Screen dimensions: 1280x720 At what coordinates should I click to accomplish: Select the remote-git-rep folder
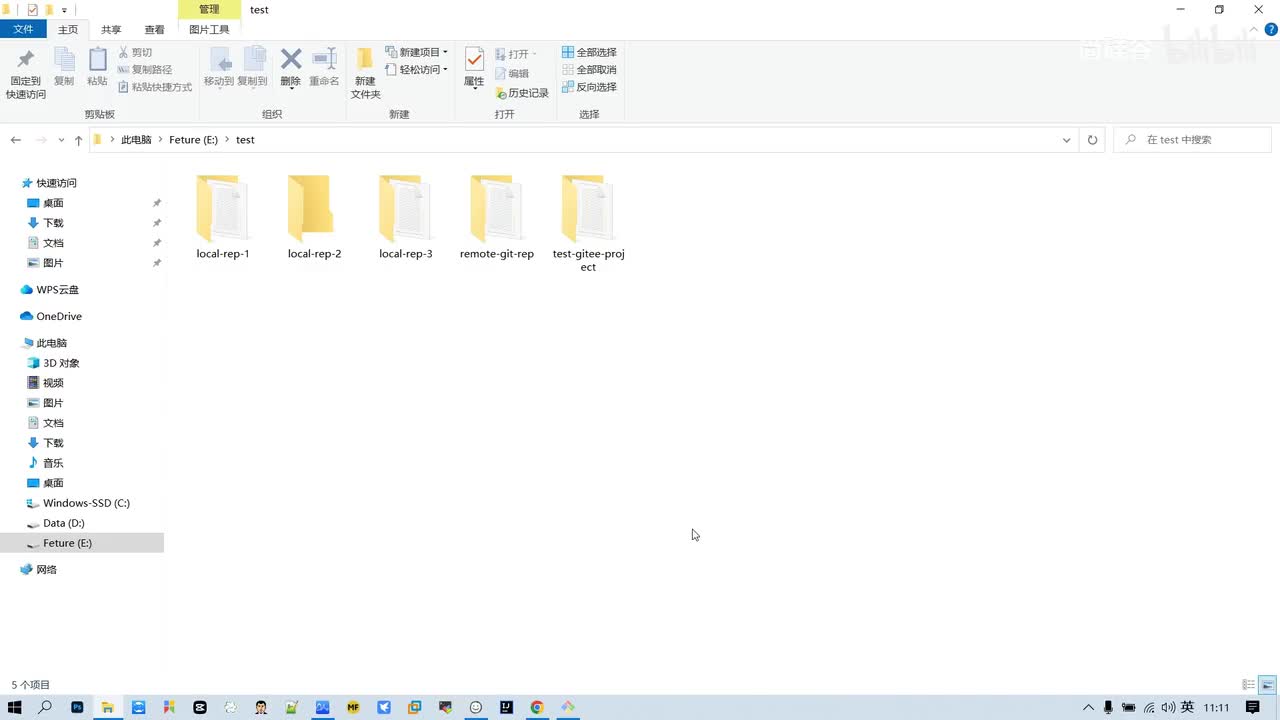coord(497,217)
